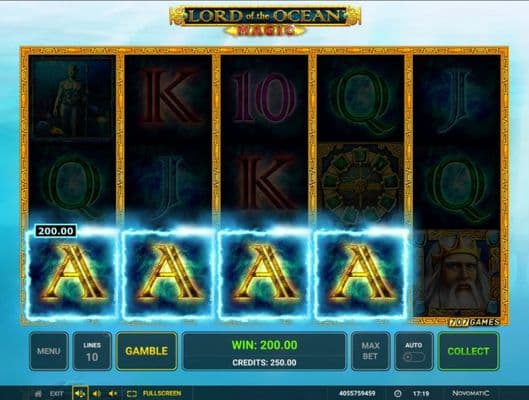Click the Exit text in bottom bar
This screenshot has width=529, height=400.
tap(56, 394)
